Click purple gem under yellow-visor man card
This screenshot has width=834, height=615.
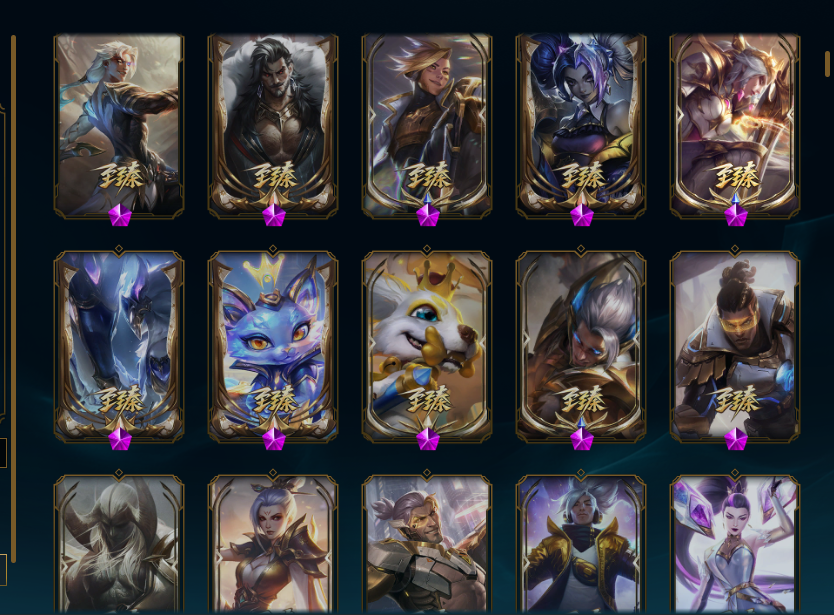(736, 439)
